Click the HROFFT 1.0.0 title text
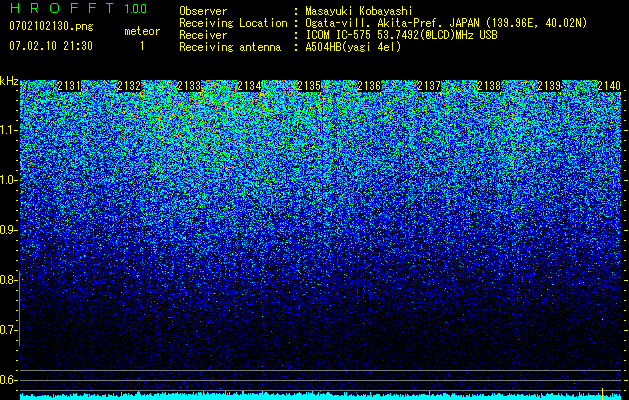629x400 pixels. click(78, 8)
